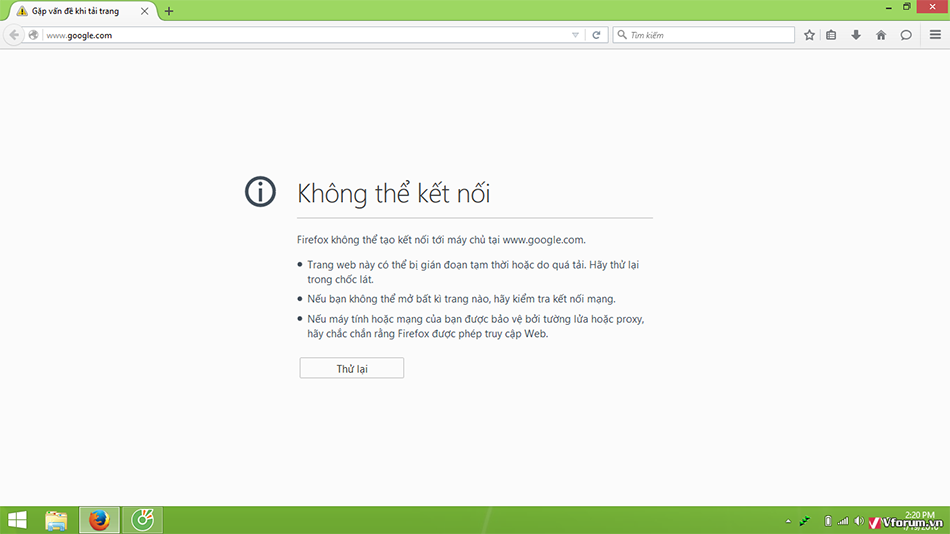The height and width of the screenshot is (534, 950).
Task: Click the info circle icon beside heading
Action: pos(261,192)
